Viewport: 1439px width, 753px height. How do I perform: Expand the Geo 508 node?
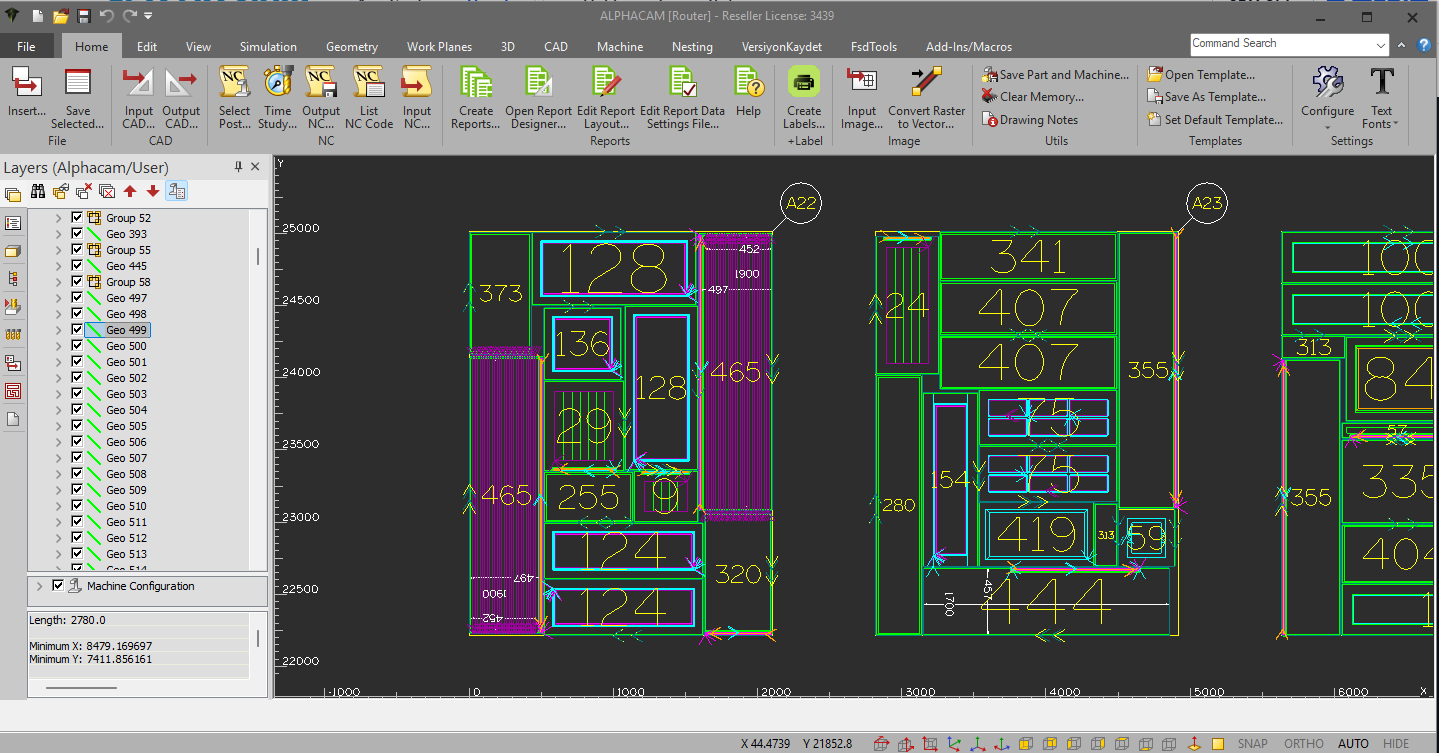tap(58, 474)
